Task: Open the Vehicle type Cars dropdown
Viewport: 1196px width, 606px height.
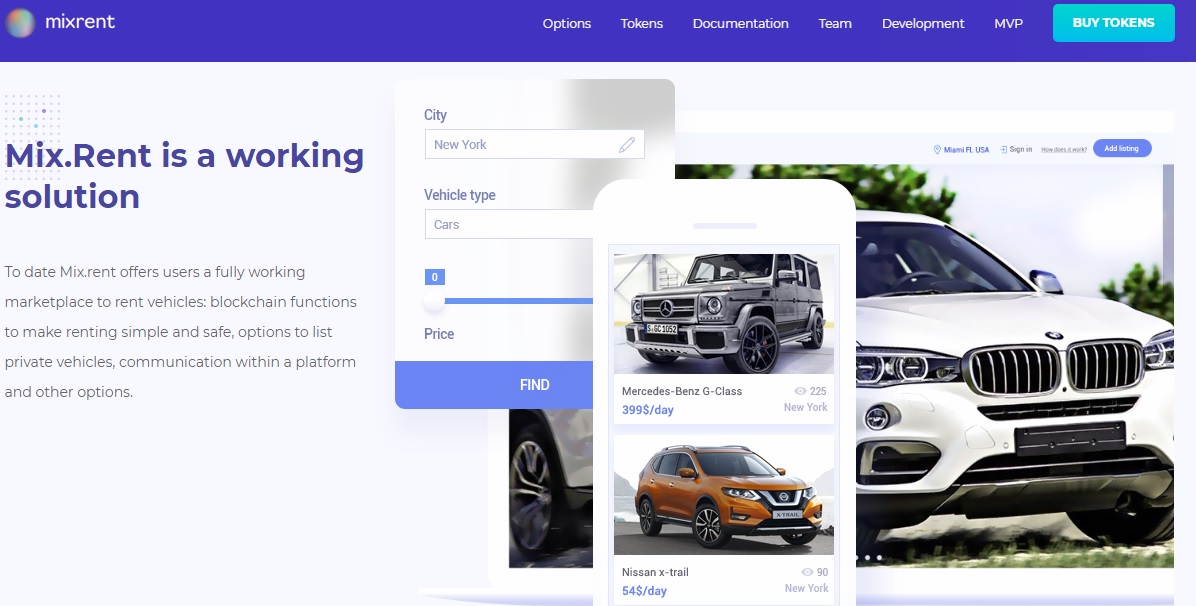Action: click(x=509, y=224)
